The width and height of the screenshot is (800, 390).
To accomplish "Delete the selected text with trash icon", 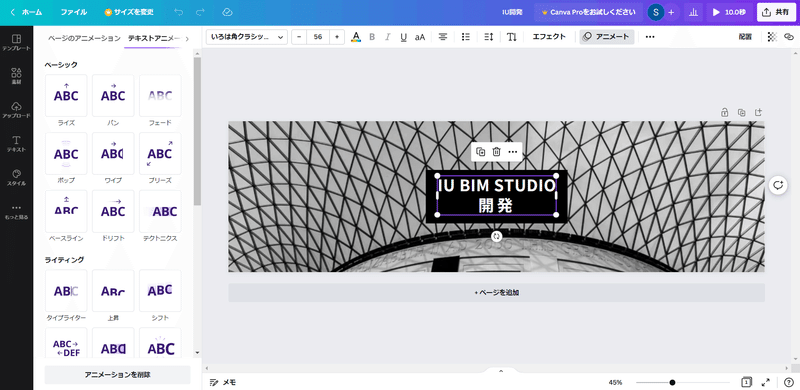I will (496, 152).
